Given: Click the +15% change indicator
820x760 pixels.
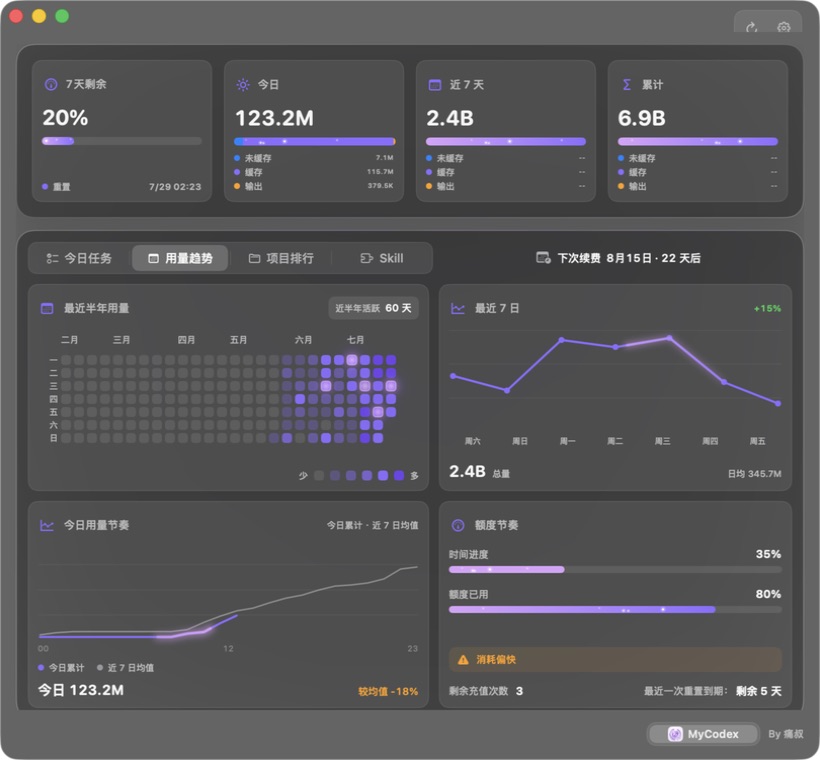Looking at the screenshot, I should [x=767, y=309].
